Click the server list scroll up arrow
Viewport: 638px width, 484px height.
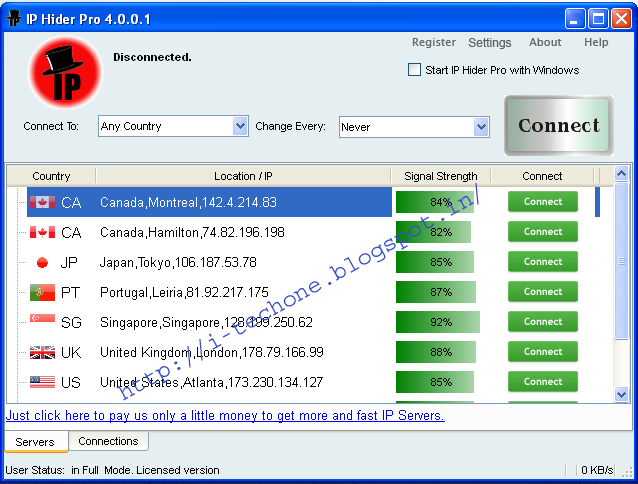(621, 174)
